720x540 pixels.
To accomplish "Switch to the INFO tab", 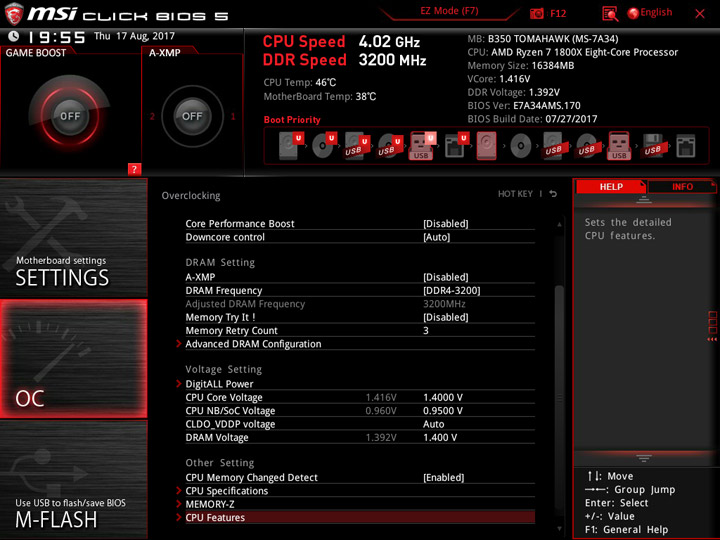I will tap(682, 187).
